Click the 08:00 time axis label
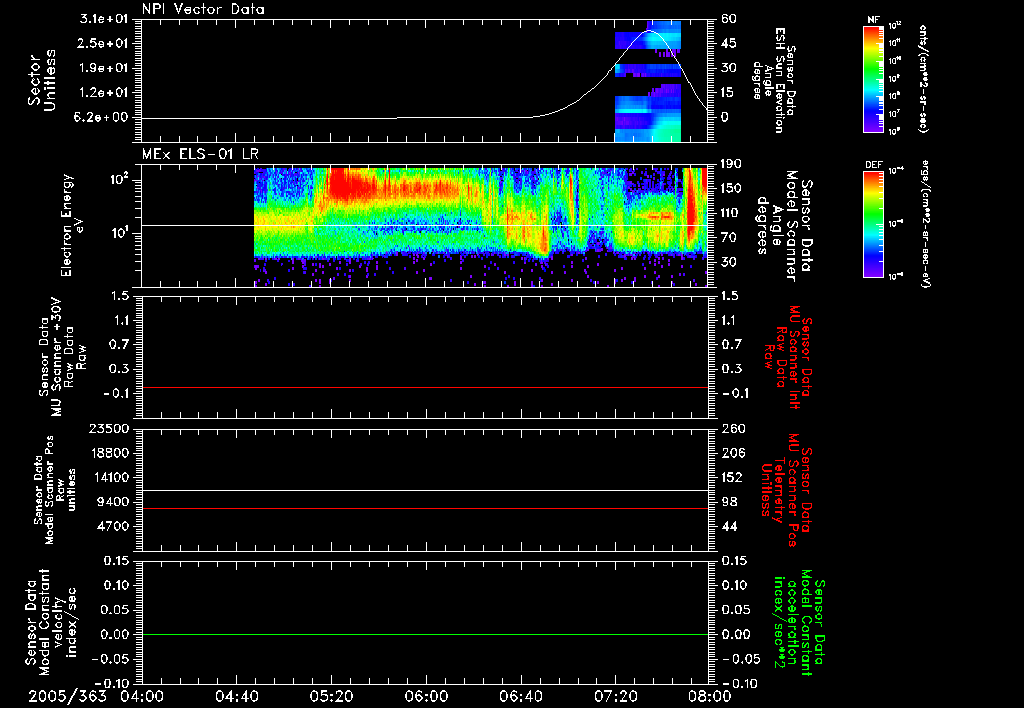Viewport: 1024px width, 708px height. (711, 696)
